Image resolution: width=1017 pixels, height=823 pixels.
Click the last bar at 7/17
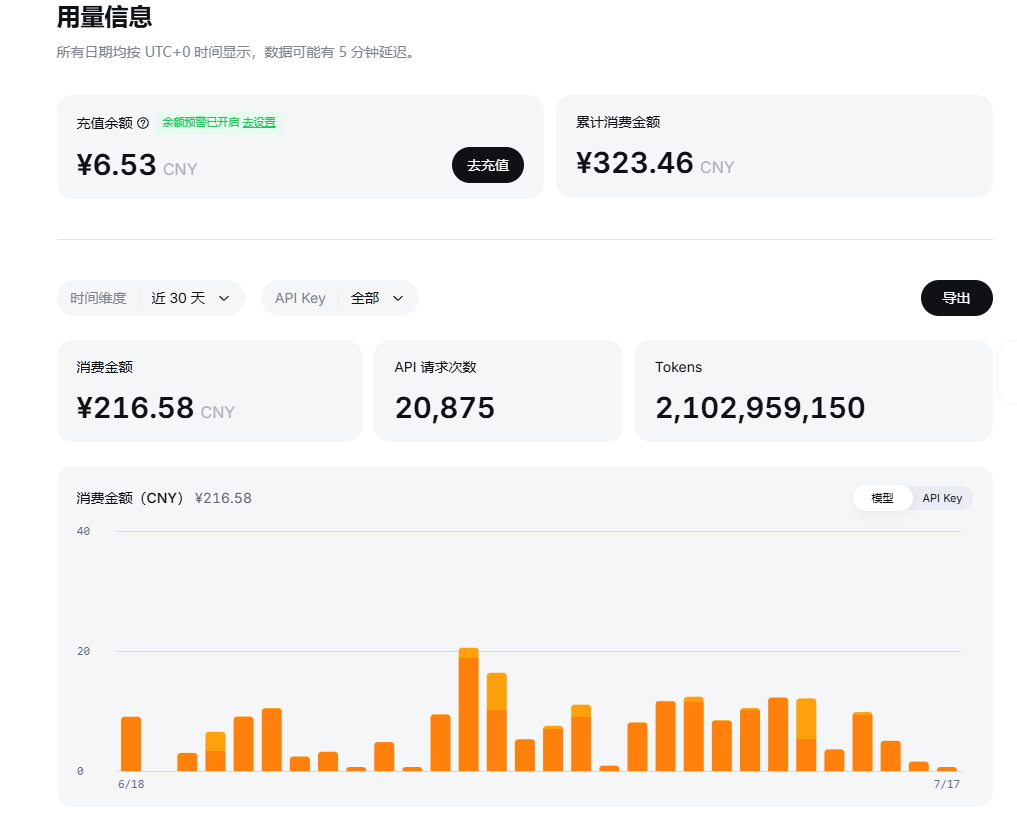(x=947, y=769)
